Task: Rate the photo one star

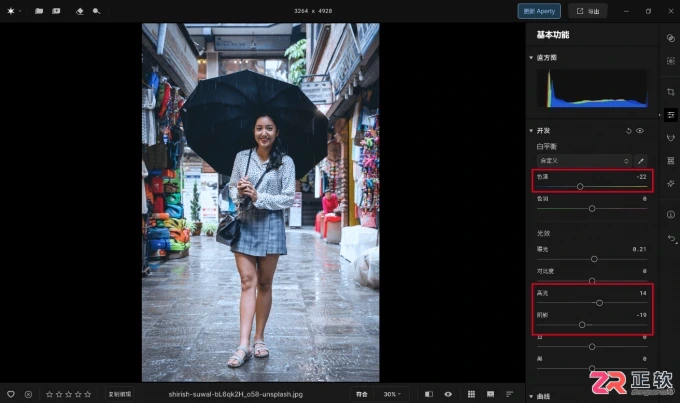Action: click(x=49, y=394)
